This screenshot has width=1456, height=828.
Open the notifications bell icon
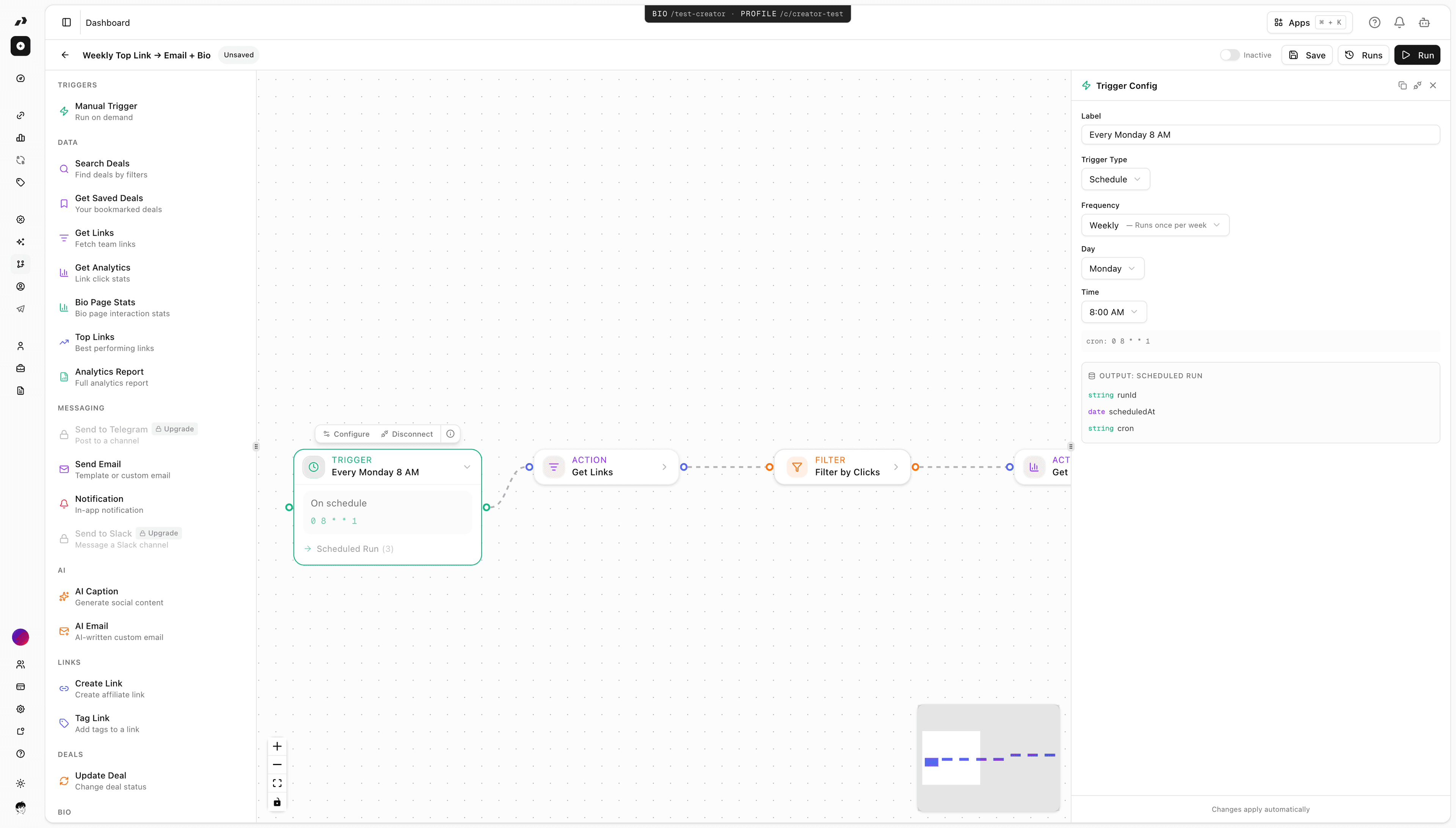pyautogui.click(x=1399, y=22)
